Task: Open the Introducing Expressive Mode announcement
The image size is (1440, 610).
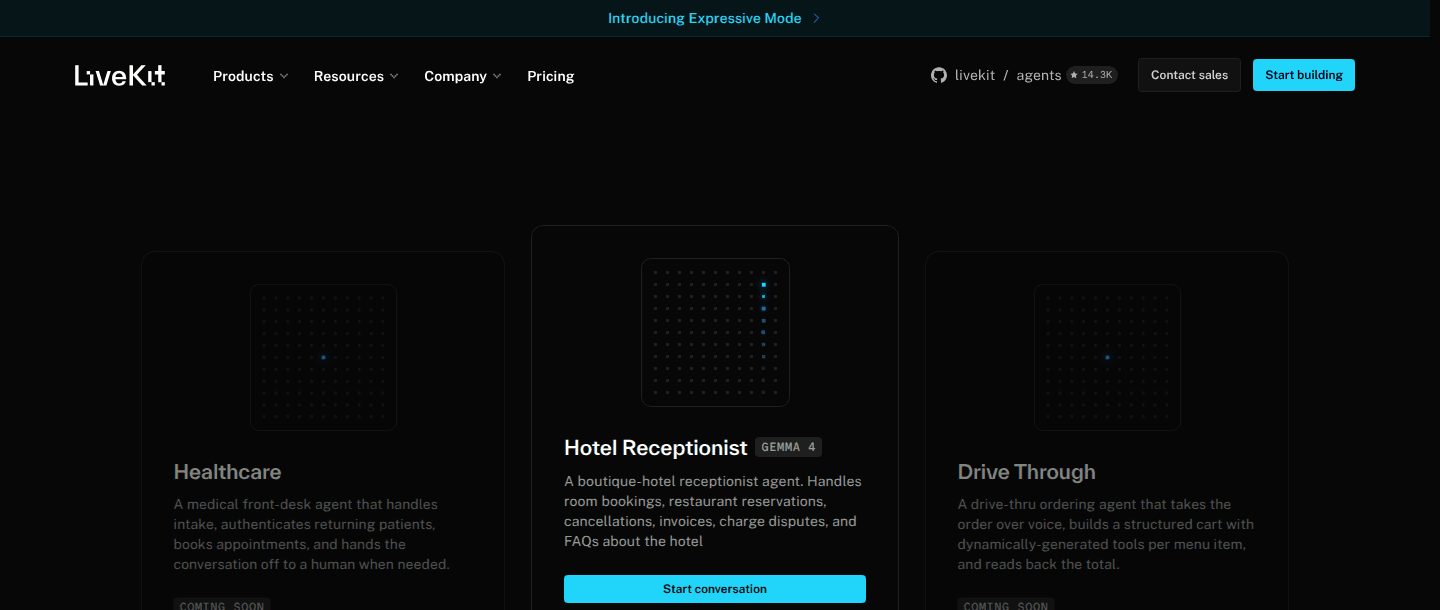Action: [704, 18]
